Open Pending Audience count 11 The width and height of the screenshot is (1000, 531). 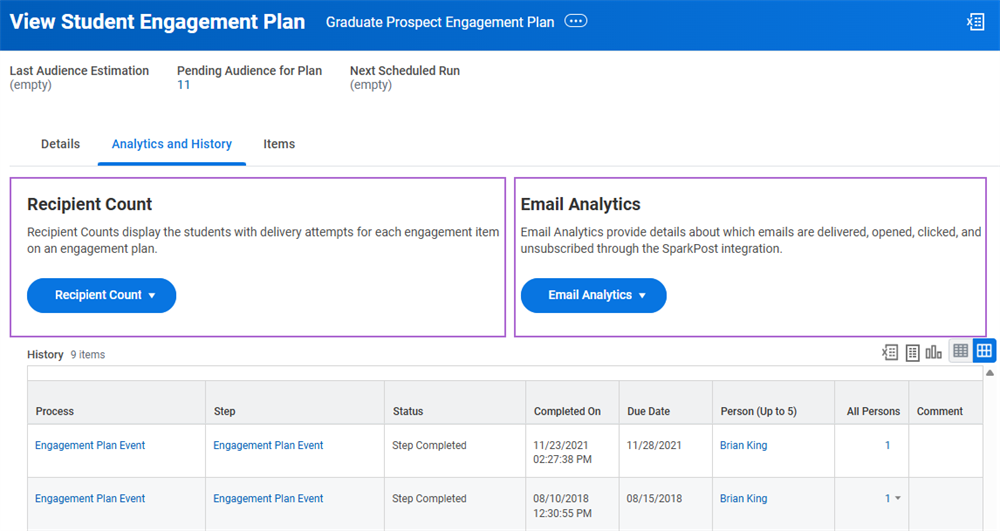point(184,85)
